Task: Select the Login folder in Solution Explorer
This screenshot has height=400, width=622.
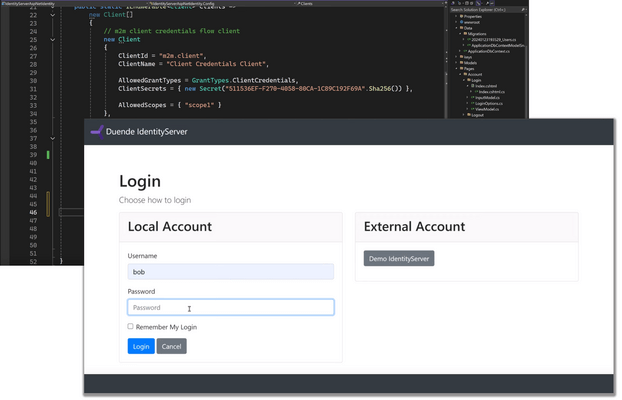Action: click(x=476, y=80)
